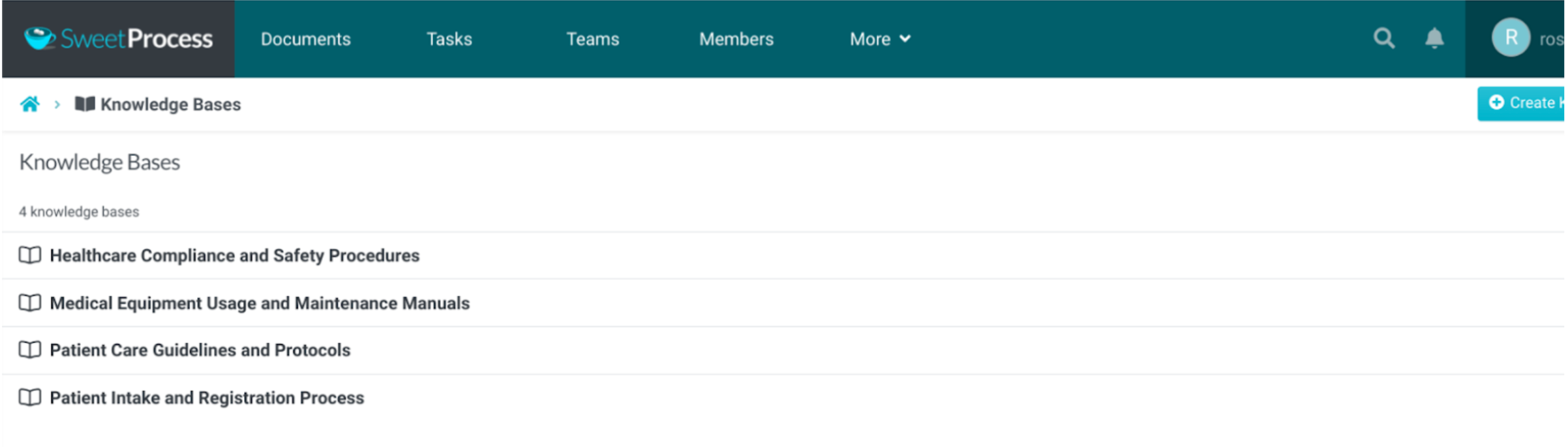This screenshot has height=447, width=1568.
Task: Click book icon beside Patient Care Guidelines
Action: click(30, 350)
